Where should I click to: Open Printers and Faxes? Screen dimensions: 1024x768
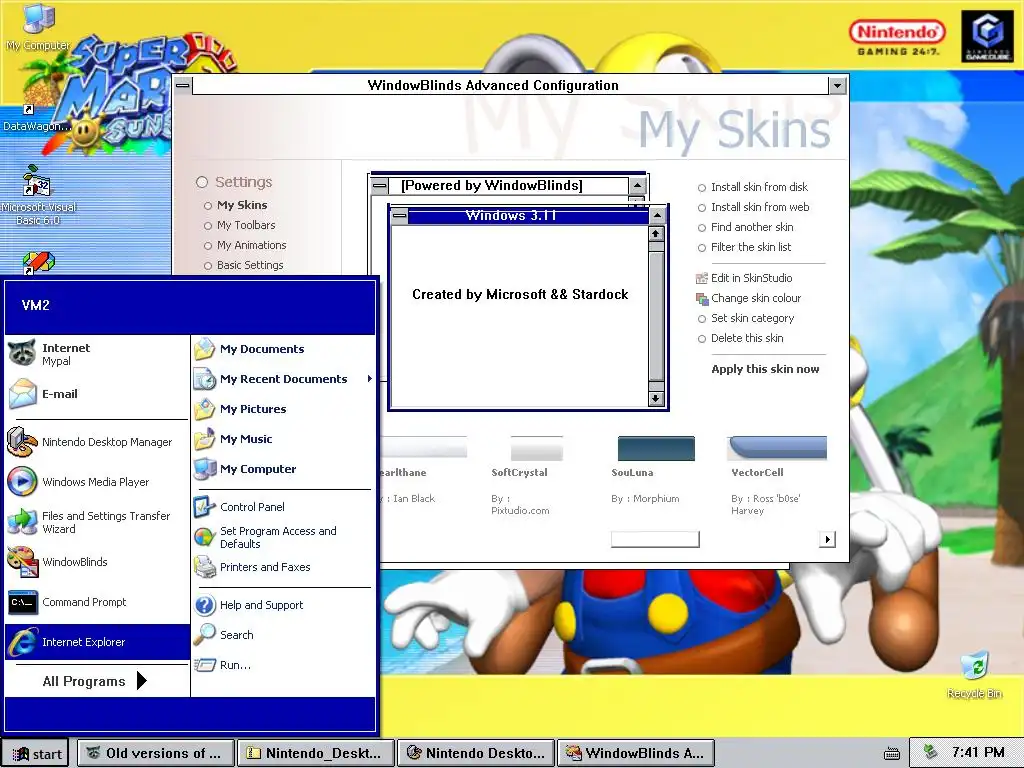pyautogui.click(x=283, y=567)
